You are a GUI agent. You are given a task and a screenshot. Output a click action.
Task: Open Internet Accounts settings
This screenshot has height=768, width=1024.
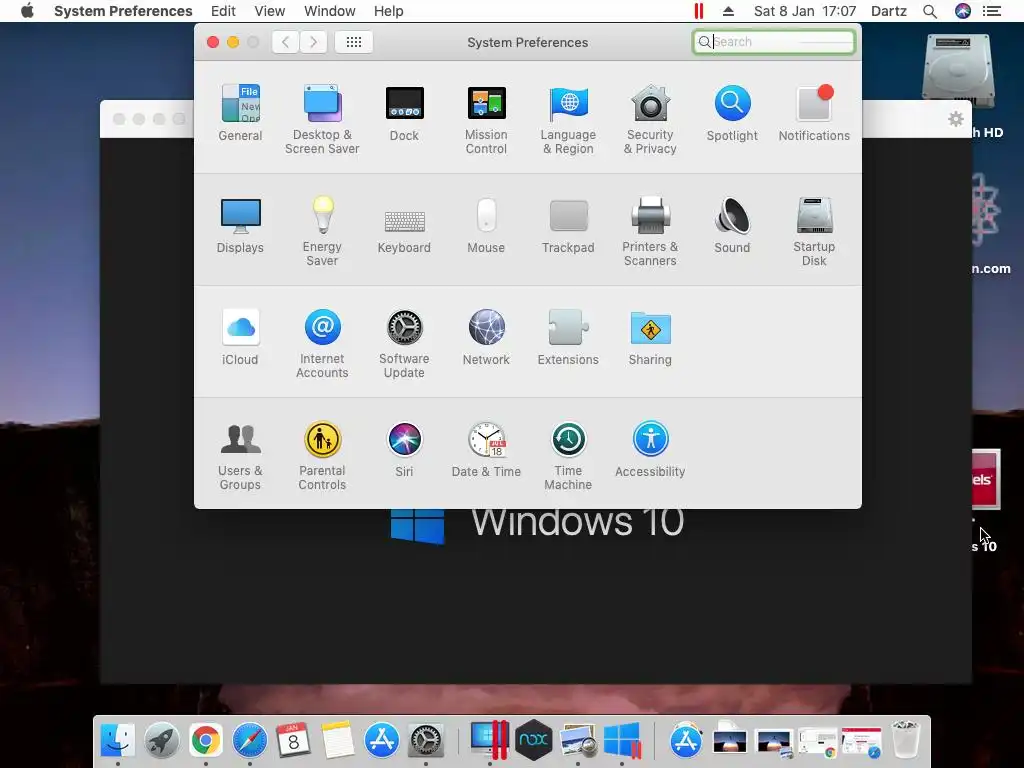click(322, 344)
